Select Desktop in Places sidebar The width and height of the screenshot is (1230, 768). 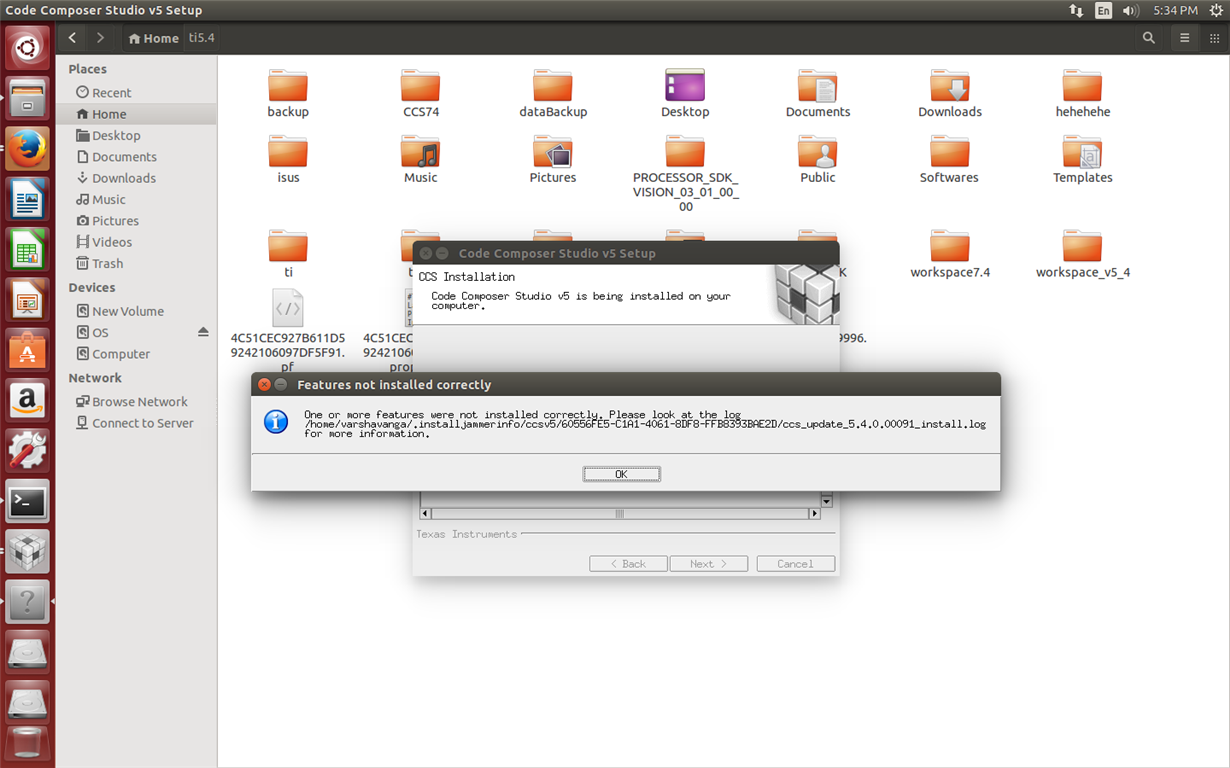(x=137, y=135)
